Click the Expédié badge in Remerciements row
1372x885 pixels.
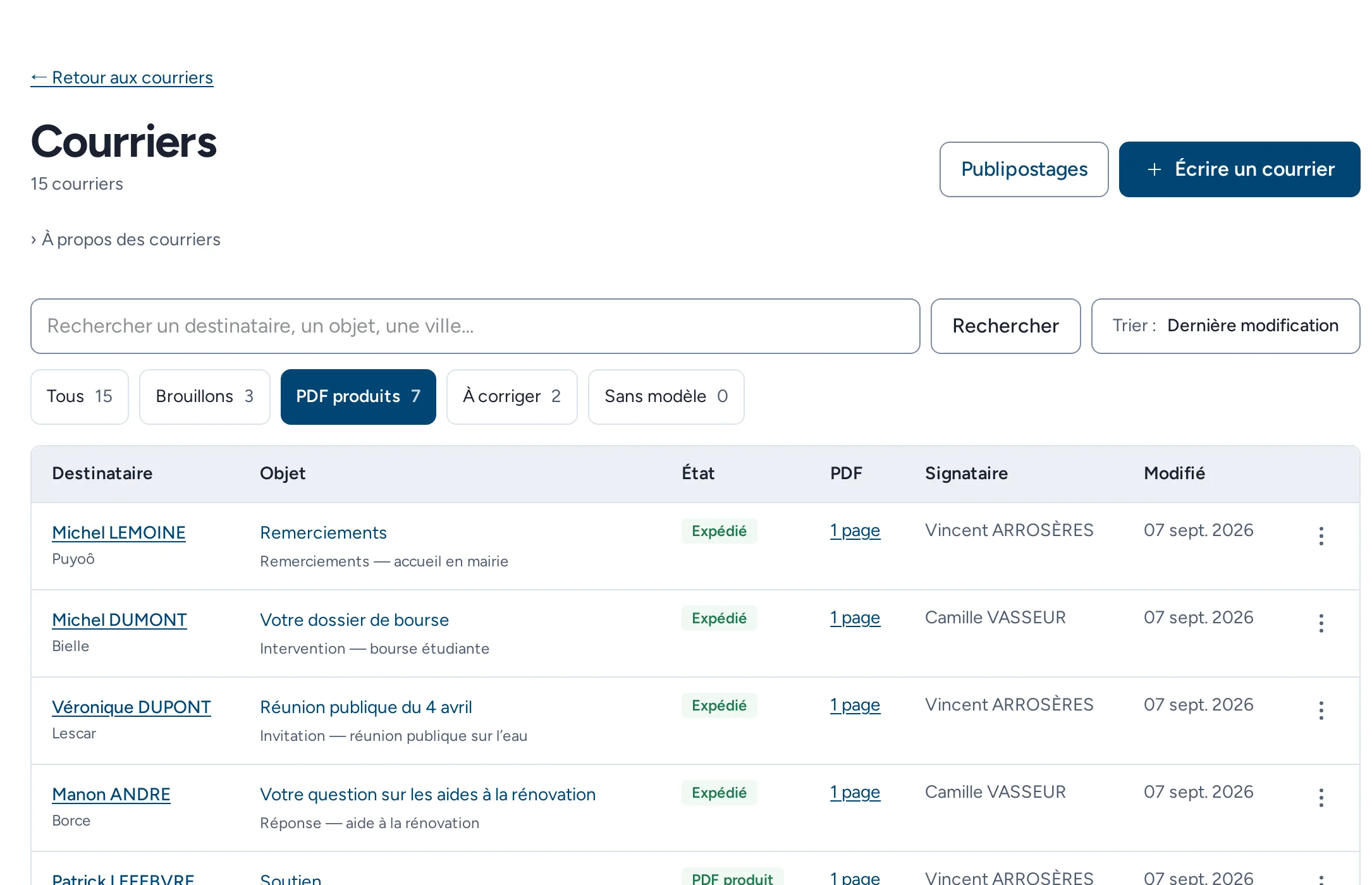720,531
